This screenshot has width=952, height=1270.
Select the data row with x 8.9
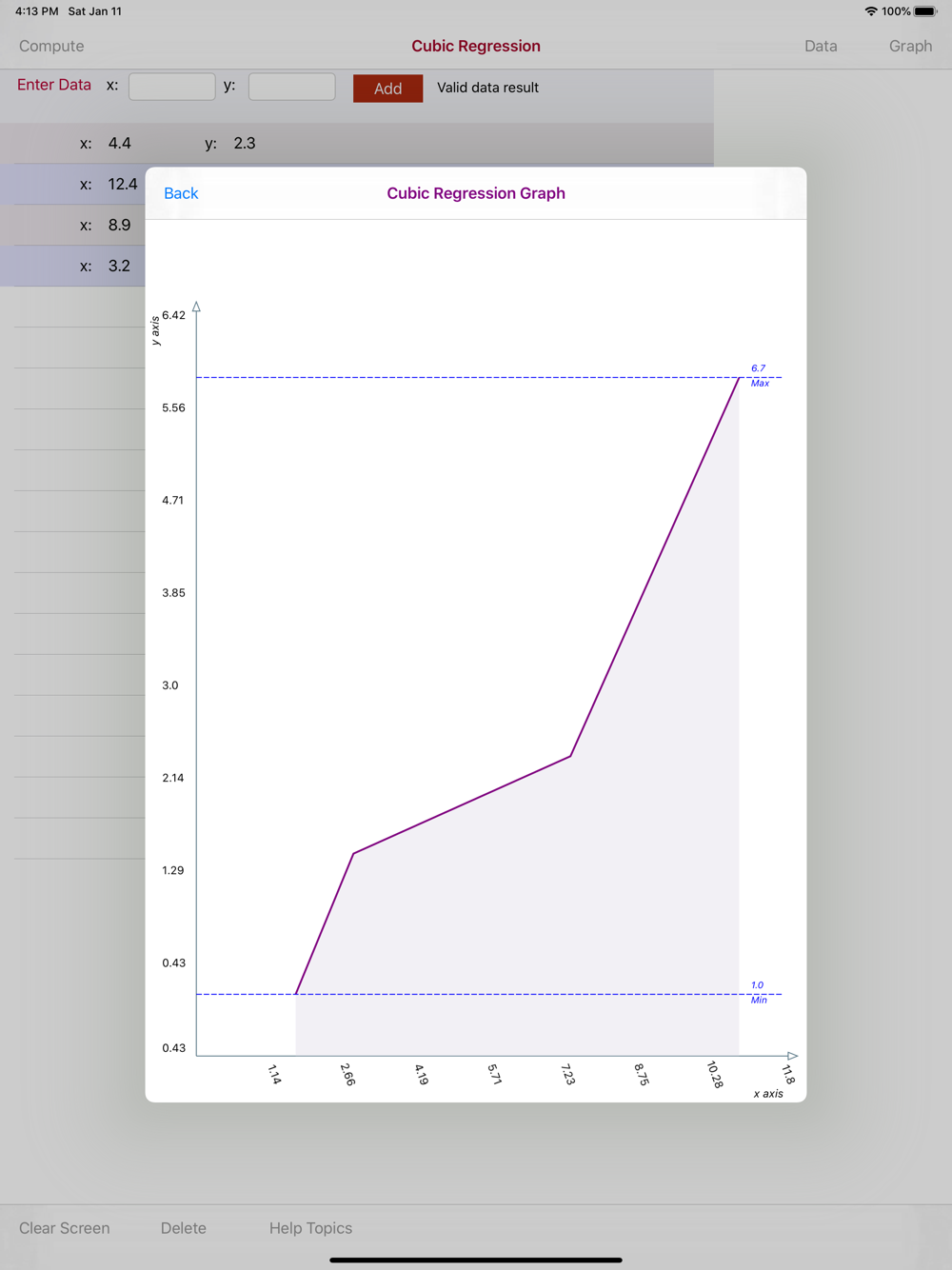(x=72, y=225)
